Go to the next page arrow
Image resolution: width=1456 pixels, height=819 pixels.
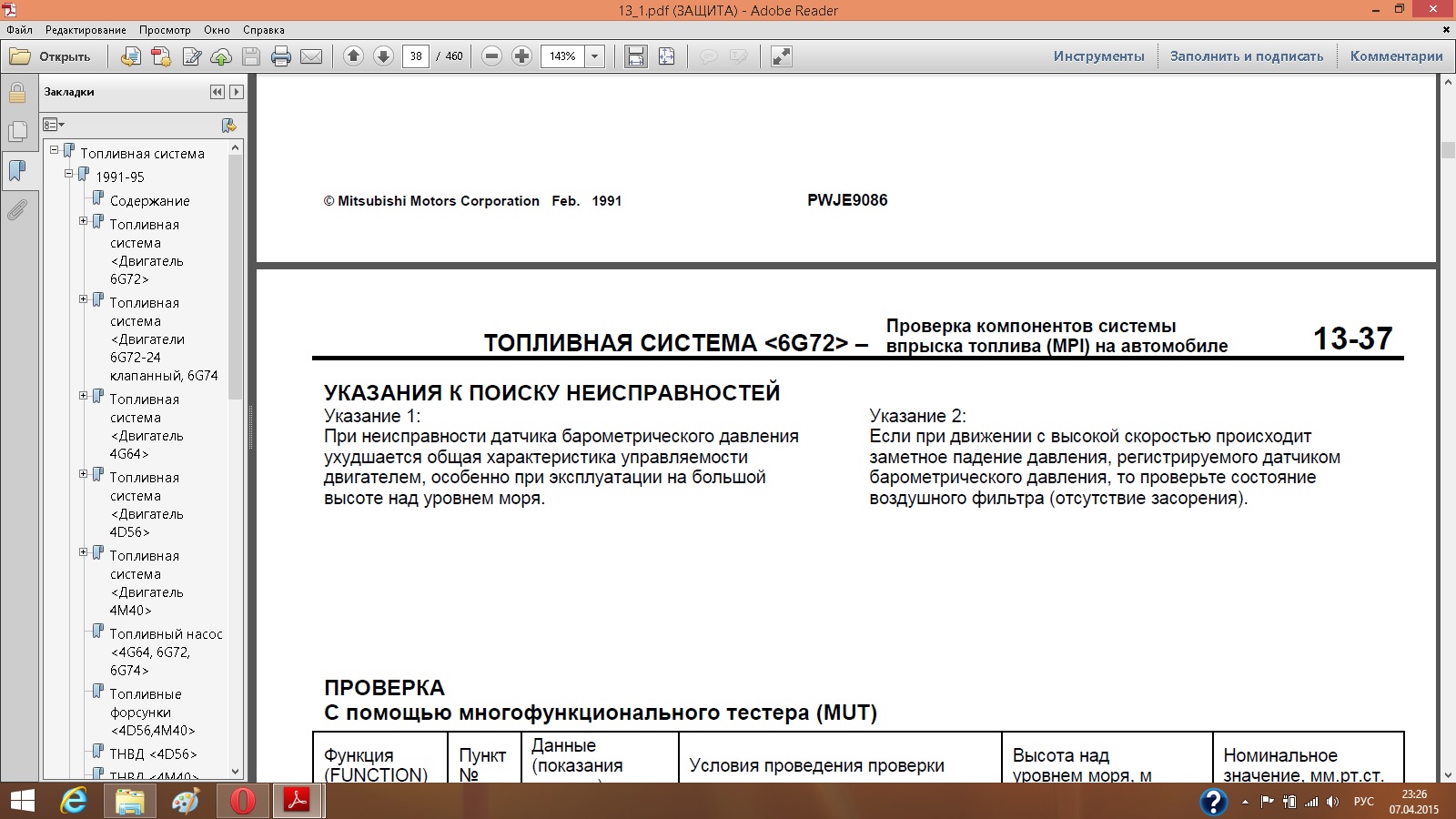point(383,56)
